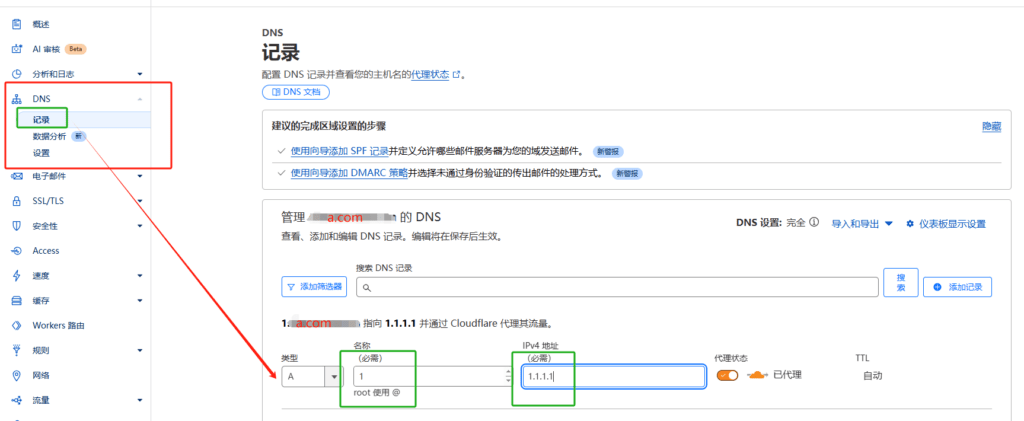Select 记录 under the DNS menu
The width and height of the screenshot is (1024, 421).
pyautogui.click(x=42, y=119)
